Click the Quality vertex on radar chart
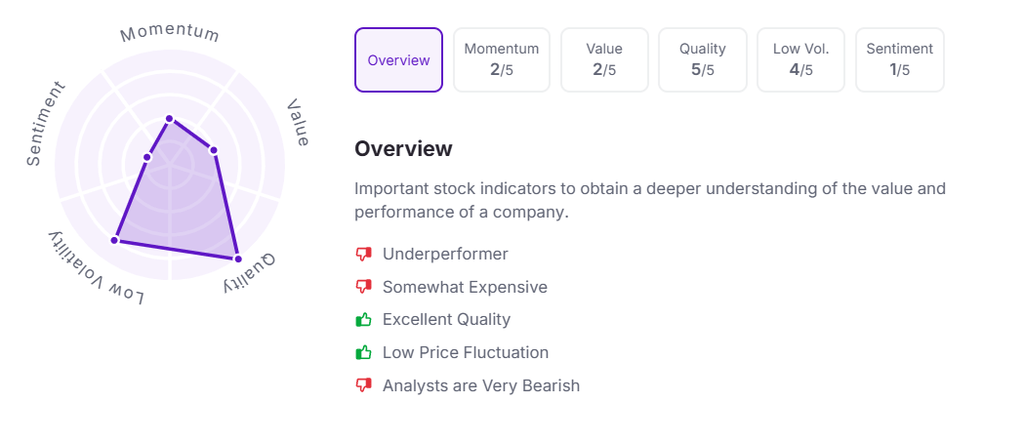 tap(238, 257)
